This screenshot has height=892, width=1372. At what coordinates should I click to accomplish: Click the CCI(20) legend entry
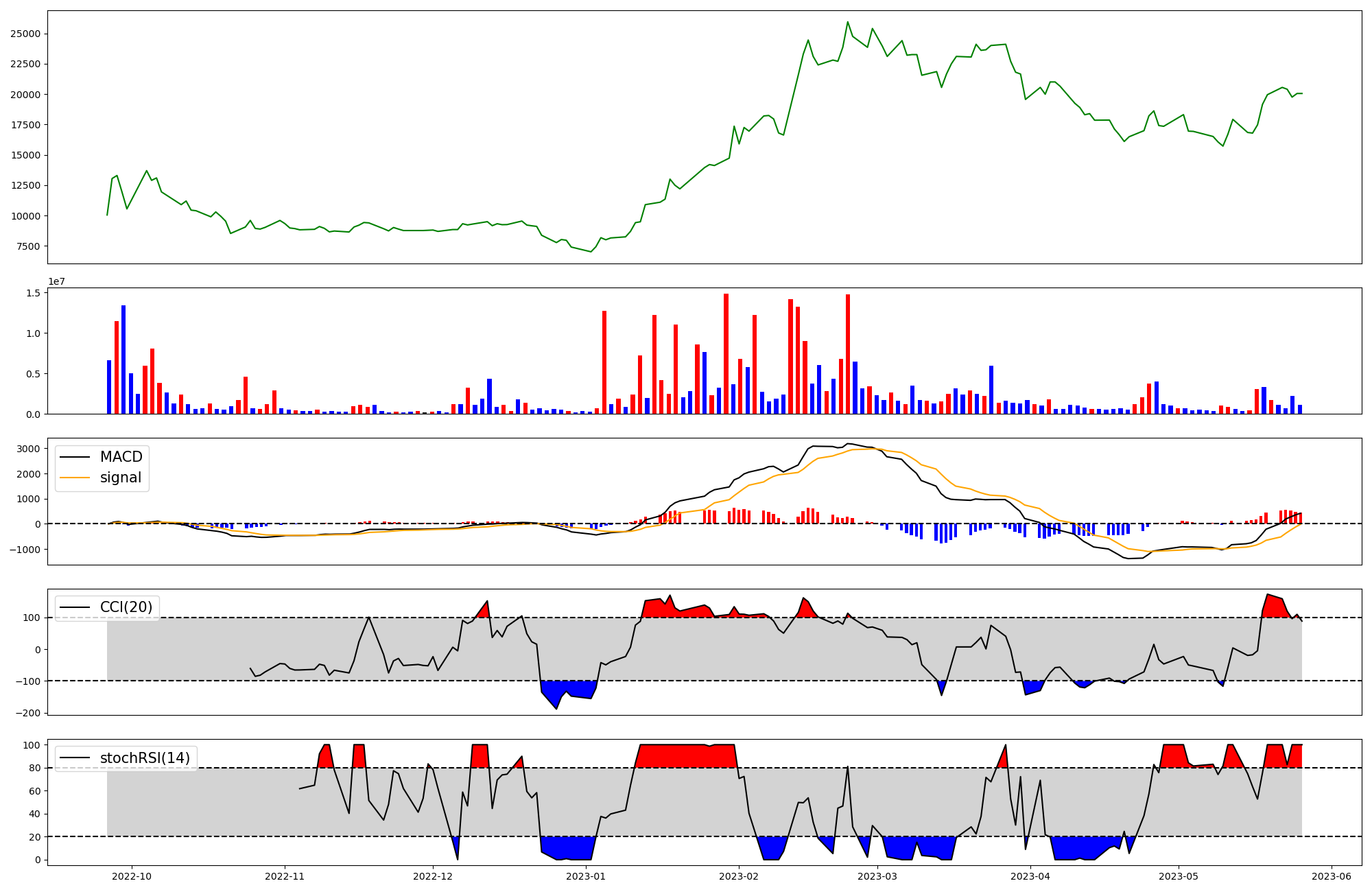coord(126,607)
